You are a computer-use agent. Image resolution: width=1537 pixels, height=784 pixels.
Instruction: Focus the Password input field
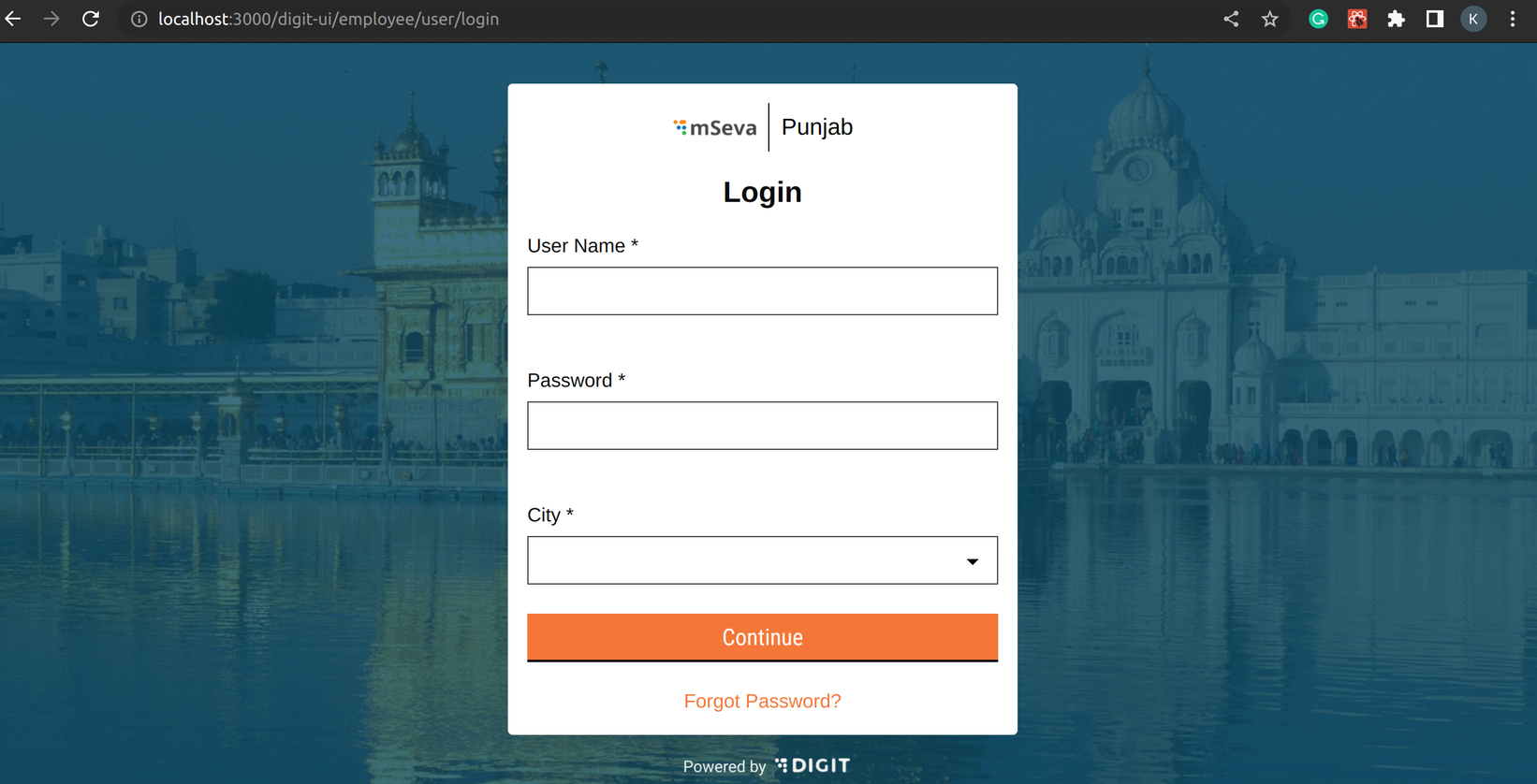coord(762,426)
